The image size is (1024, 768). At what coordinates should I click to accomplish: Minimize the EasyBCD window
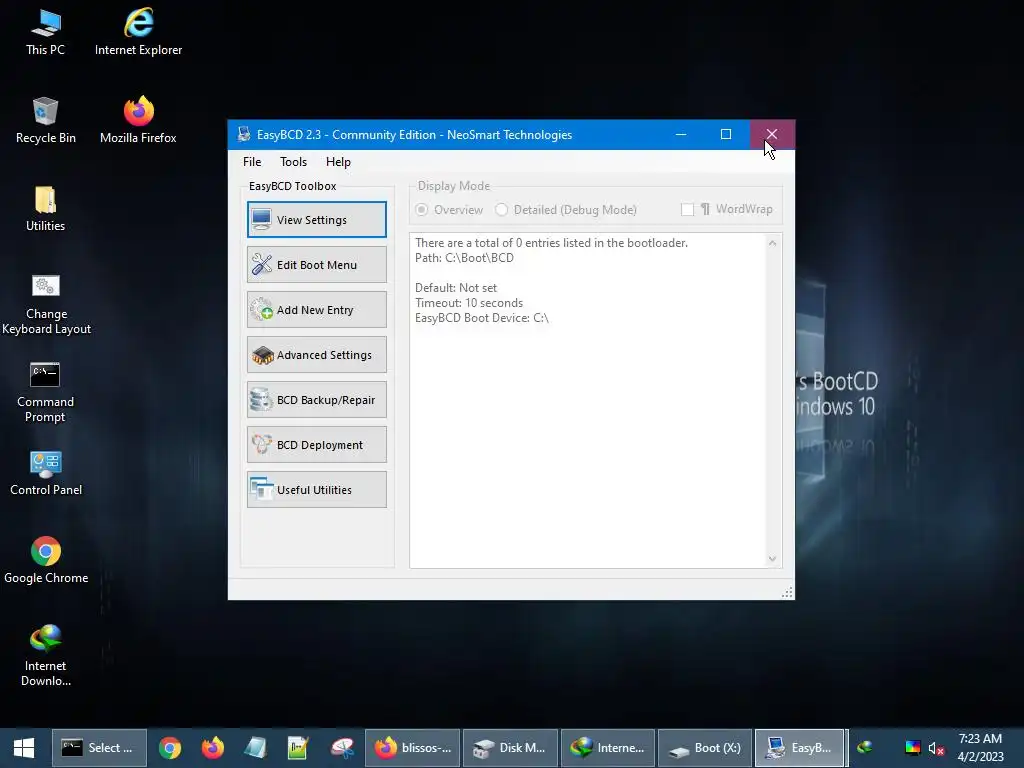click(x=681, y=135)
